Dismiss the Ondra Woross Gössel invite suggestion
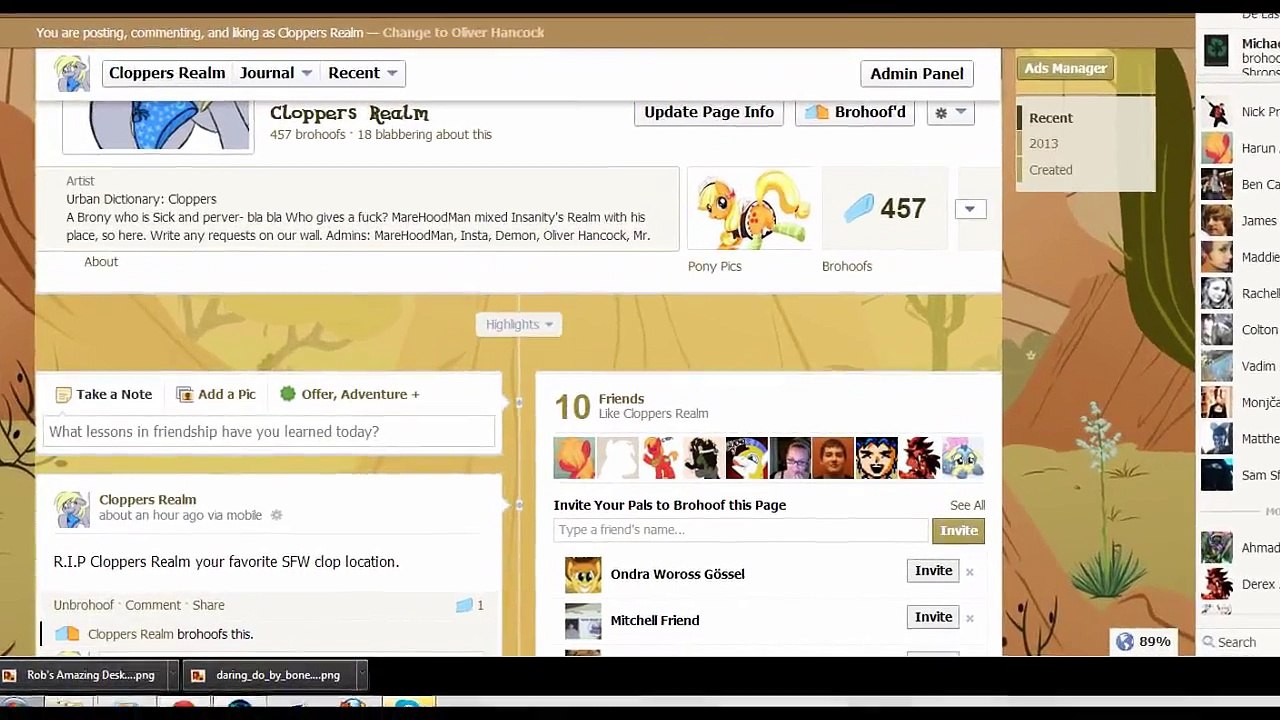 coord(969,572)
